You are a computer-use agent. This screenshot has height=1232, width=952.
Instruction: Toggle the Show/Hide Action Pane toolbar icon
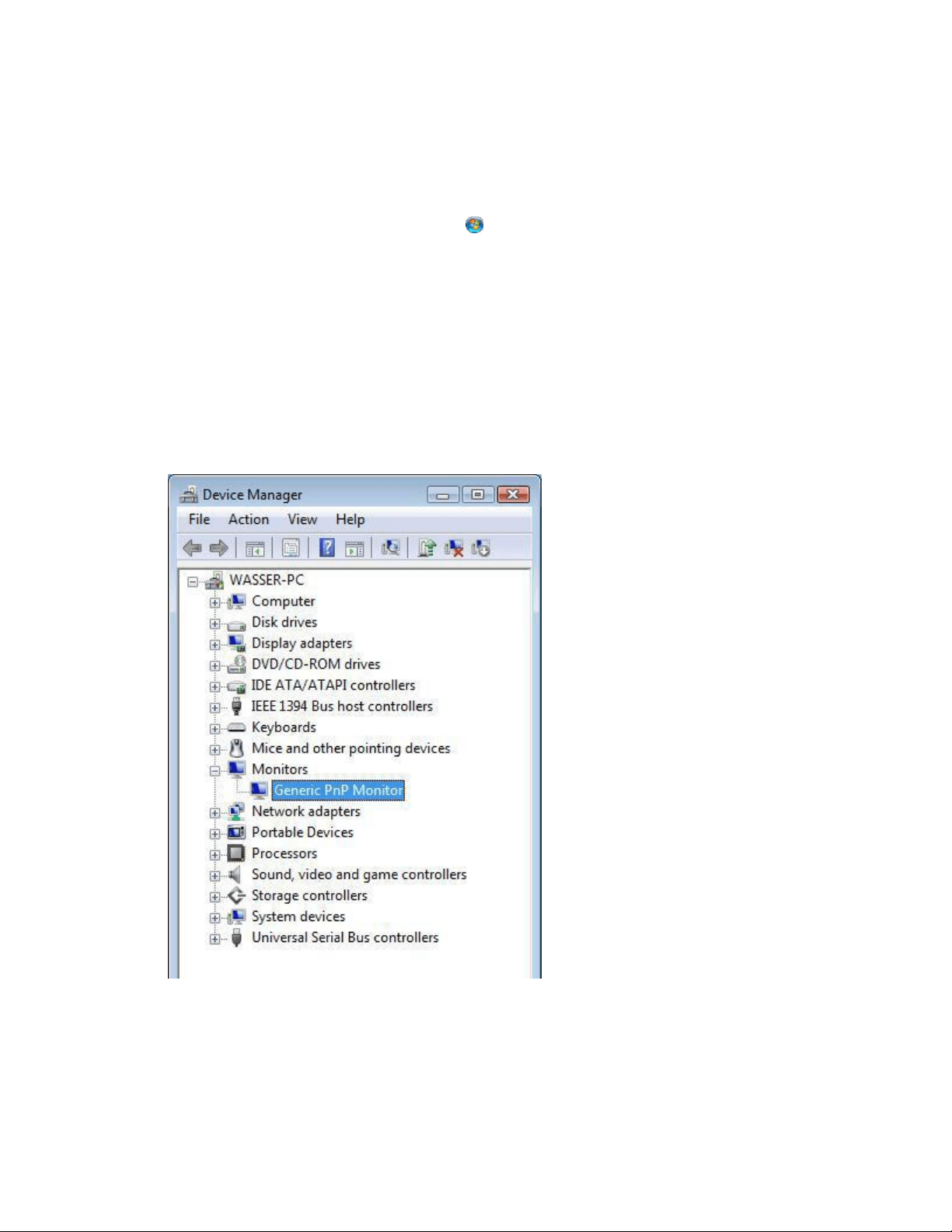pyautogui.click(x=354, y=549)
